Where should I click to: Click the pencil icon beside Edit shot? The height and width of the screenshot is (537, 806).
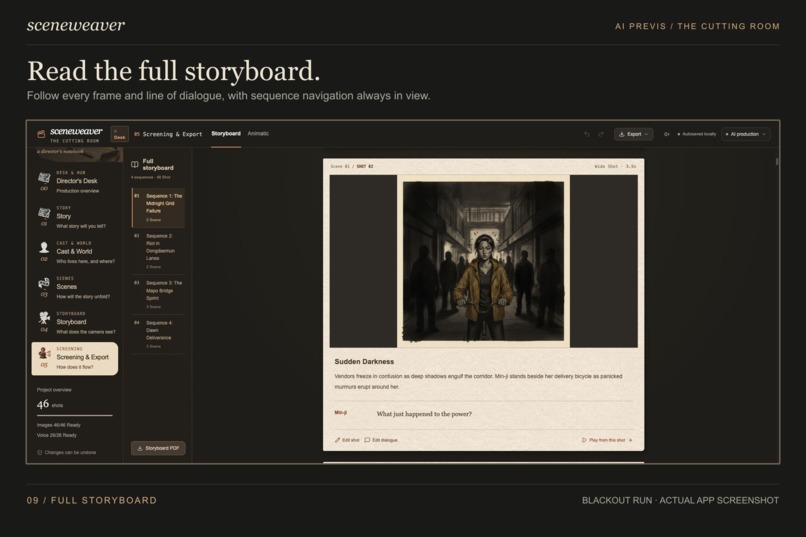338,440
